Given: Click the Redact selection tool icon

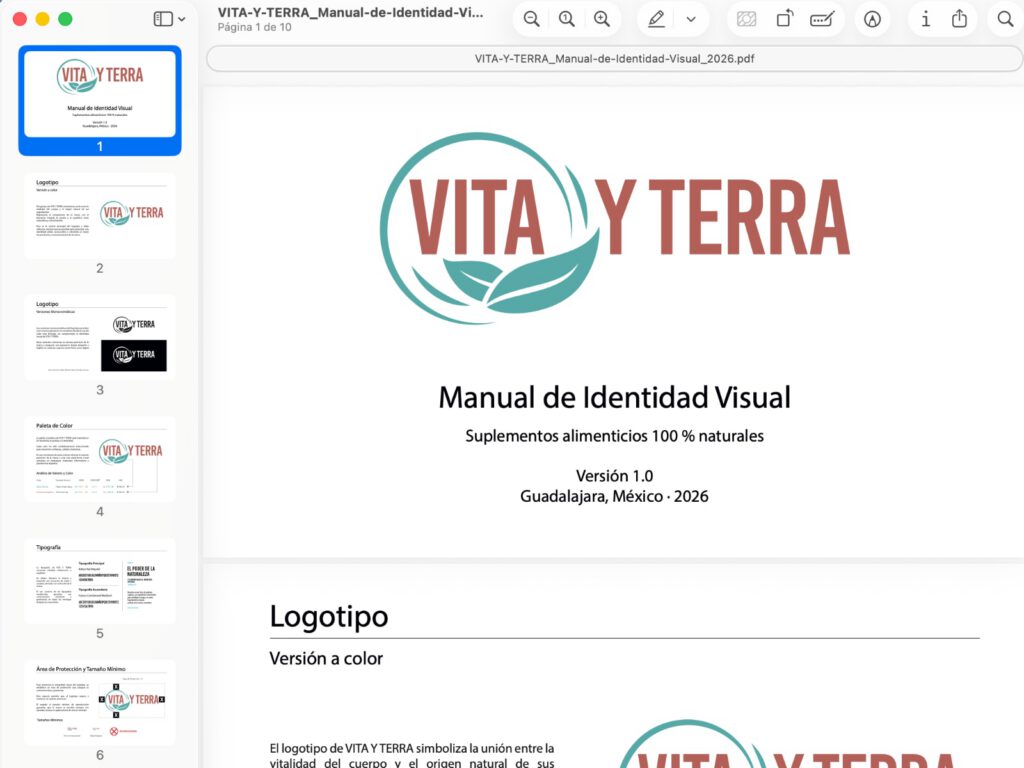Looking at the screenshot, I should (x=746, y=20).
